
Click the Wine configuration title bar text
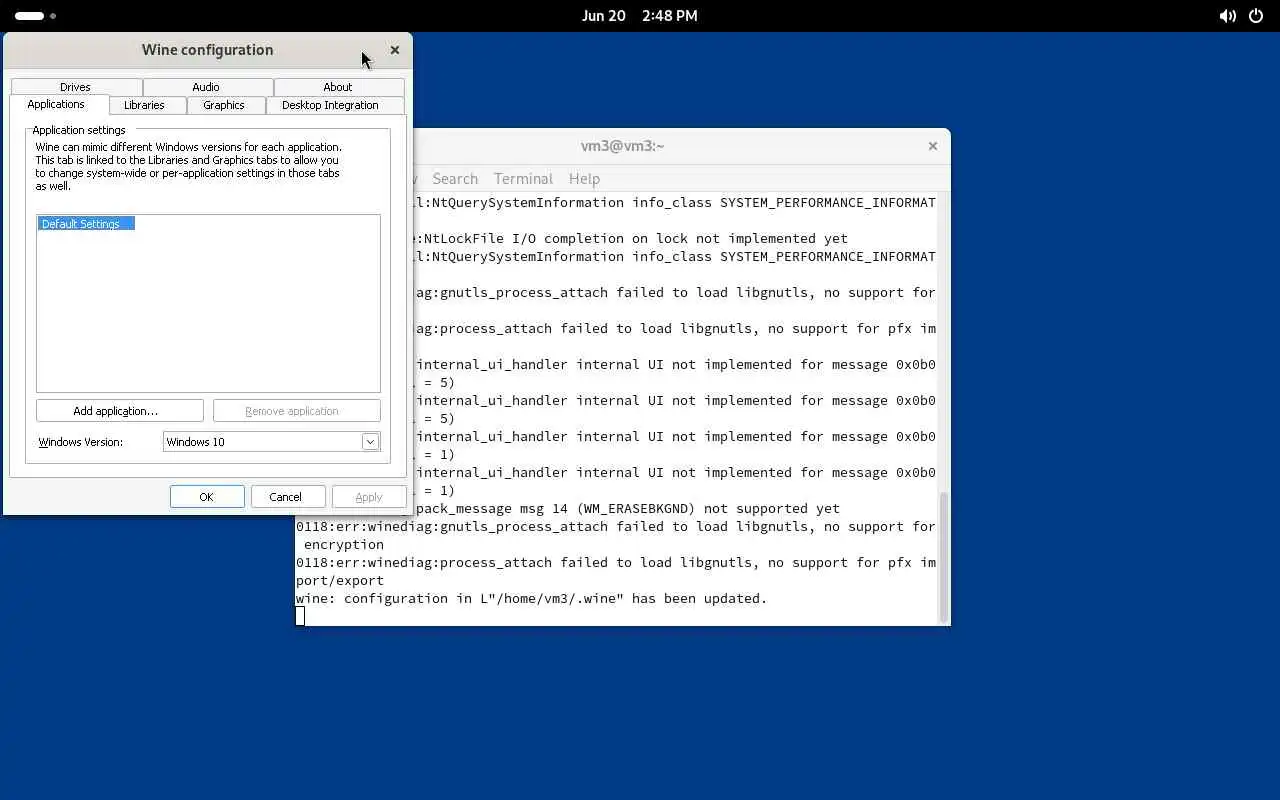click(207, 50)
